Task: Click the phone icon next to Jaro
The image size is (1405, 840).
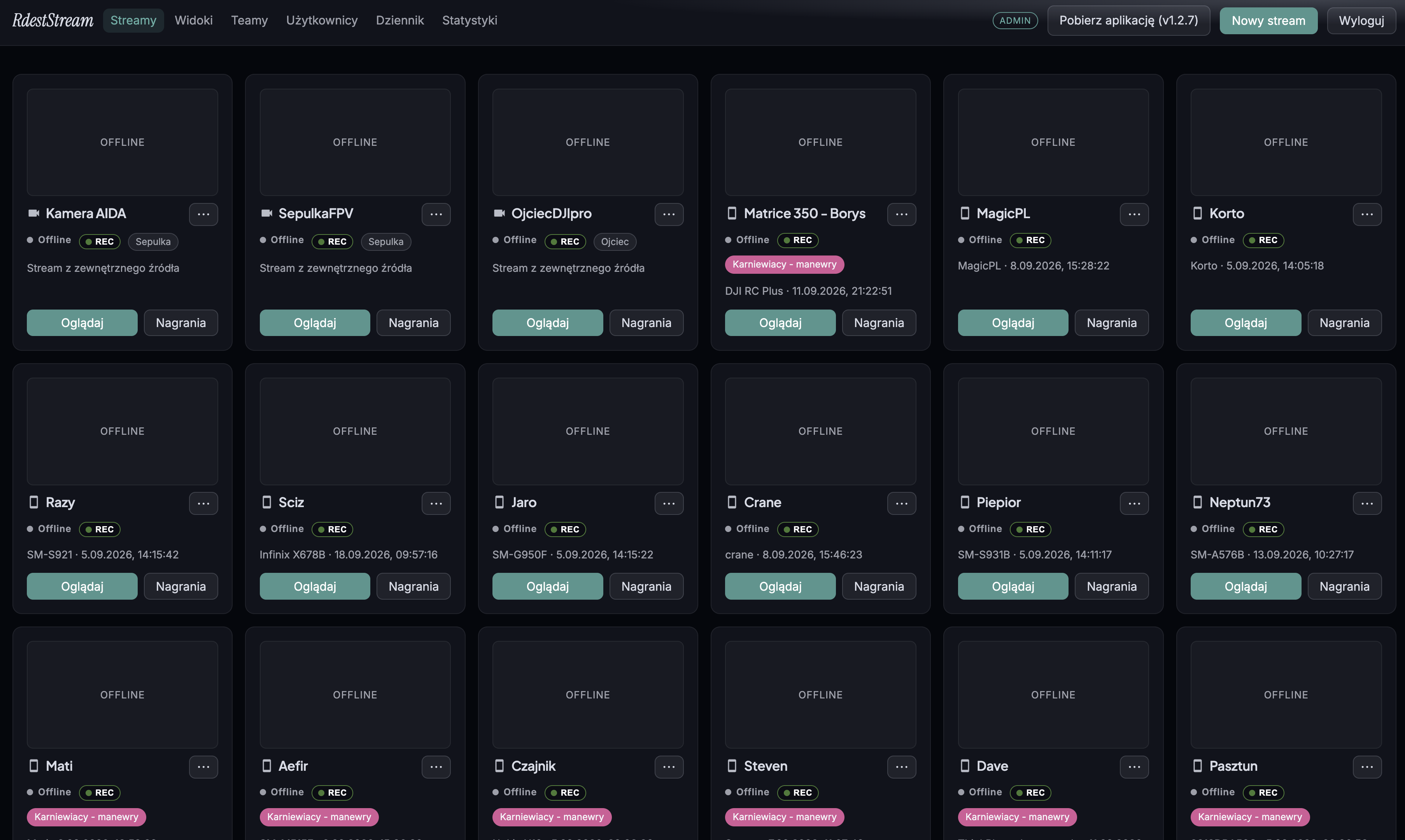Action: 499,502
